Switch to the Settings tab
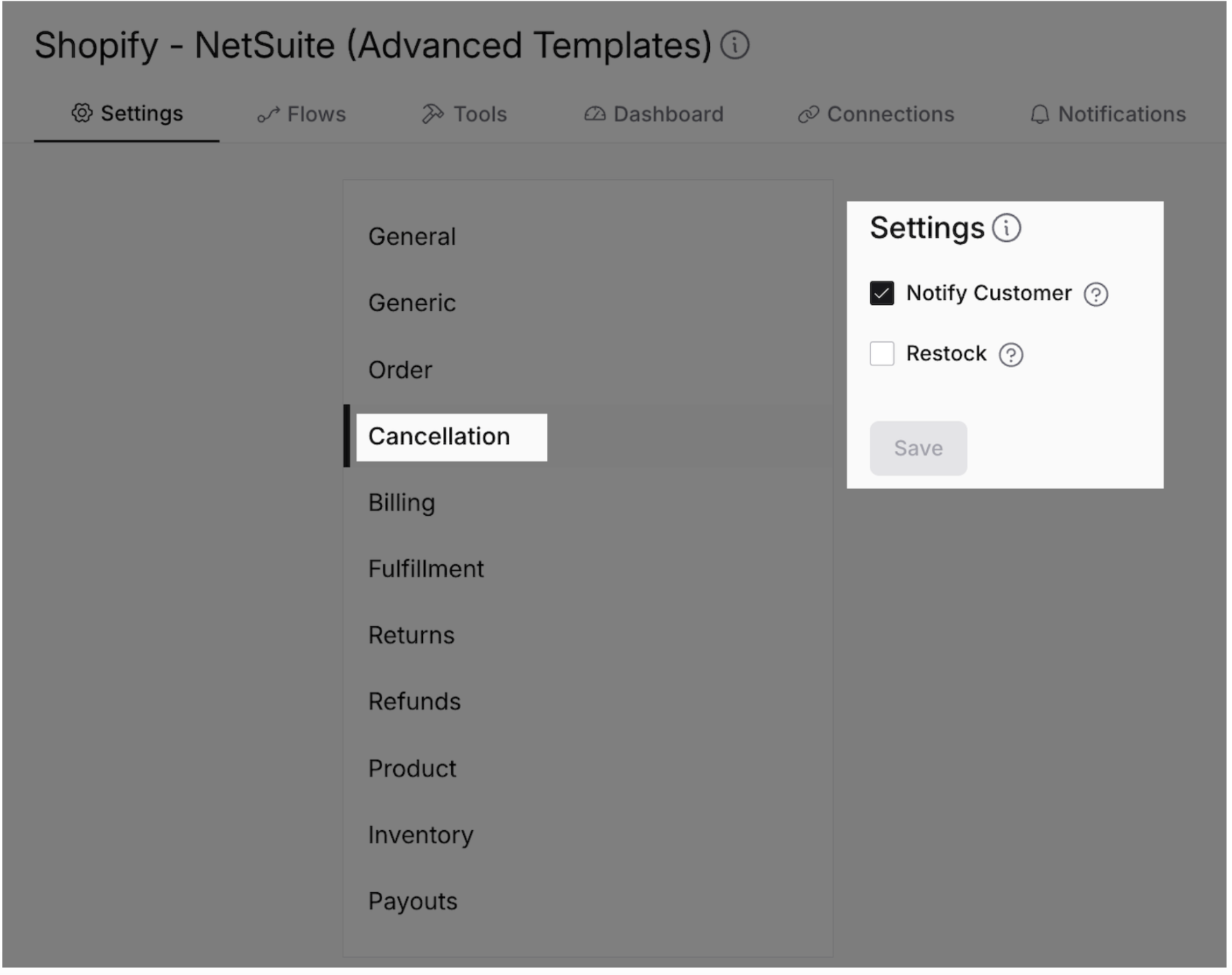Screen dimensions: 1232x975 pos(127,114)
